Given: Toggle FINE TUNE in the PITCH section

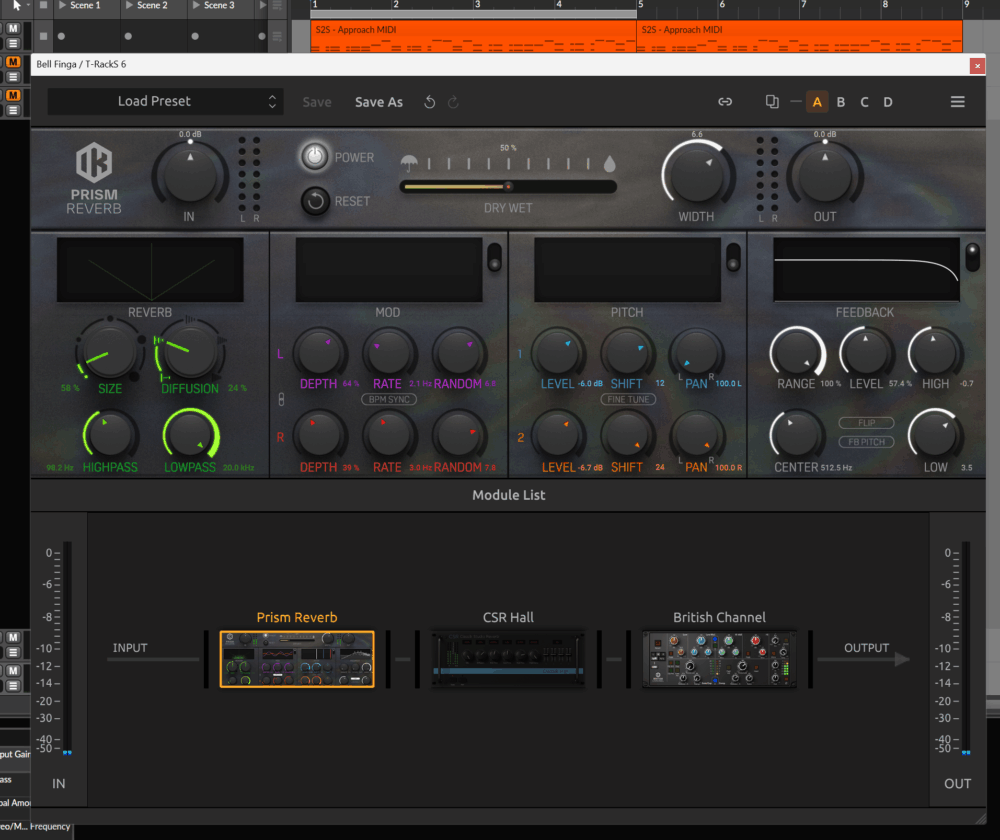Looking at the screenshot, I should pos(628,399).
